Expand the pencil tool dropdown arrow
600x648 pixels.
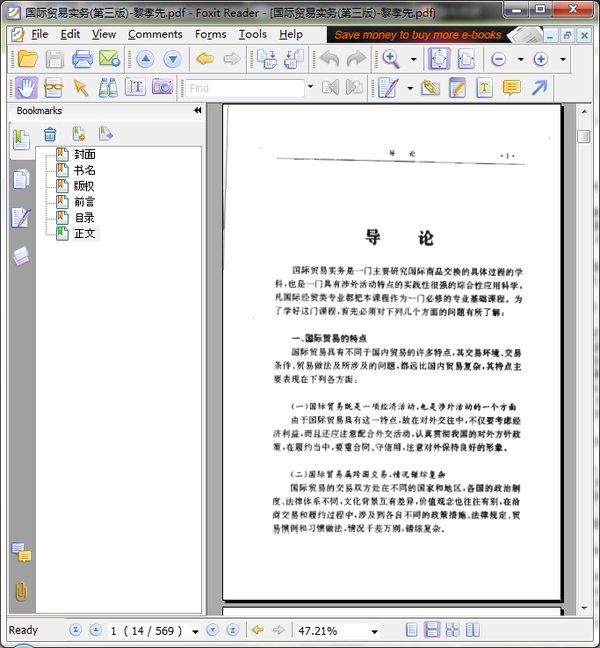(410, 88)
